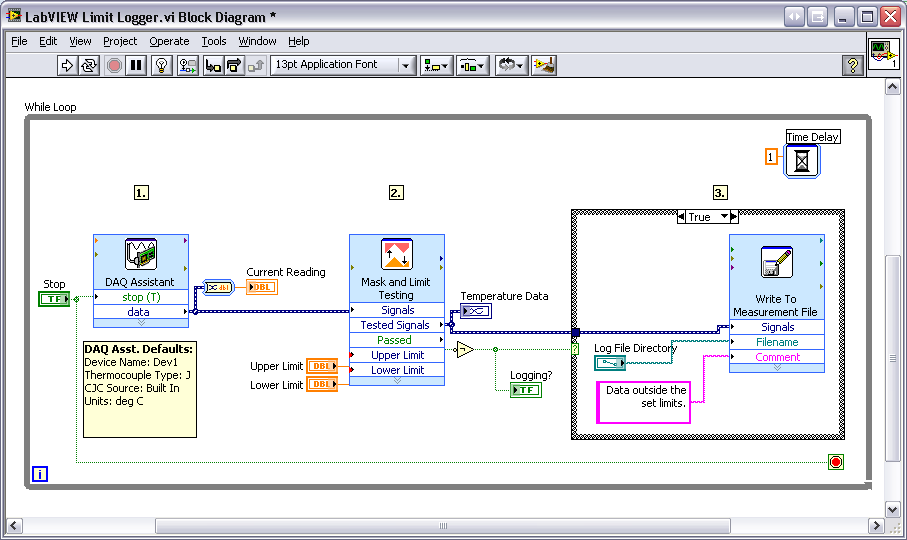Open the Operate menu
Screen dimensions: 907x540
[169, 41]
